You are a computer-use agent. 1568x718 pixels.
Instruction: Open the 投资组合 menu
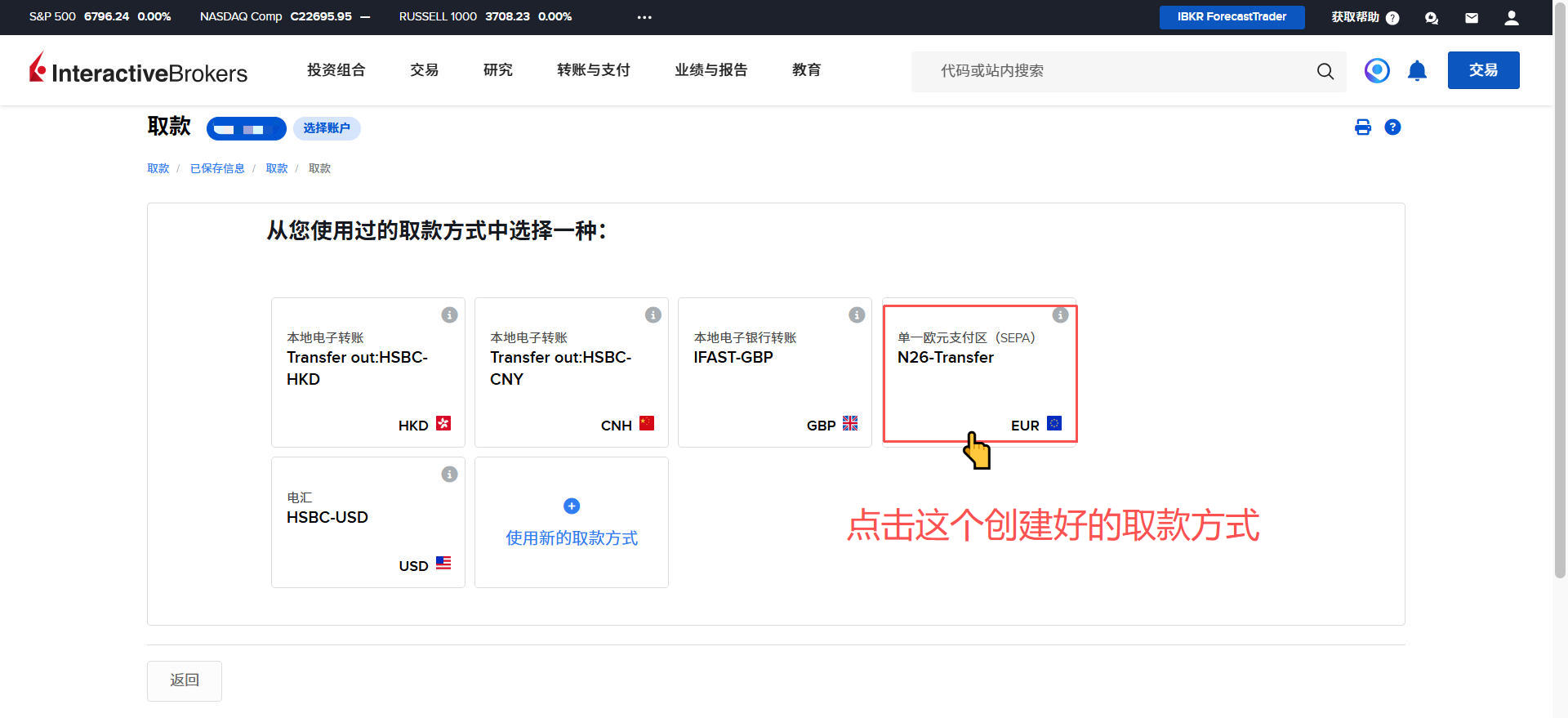click(x=336, y=70)
